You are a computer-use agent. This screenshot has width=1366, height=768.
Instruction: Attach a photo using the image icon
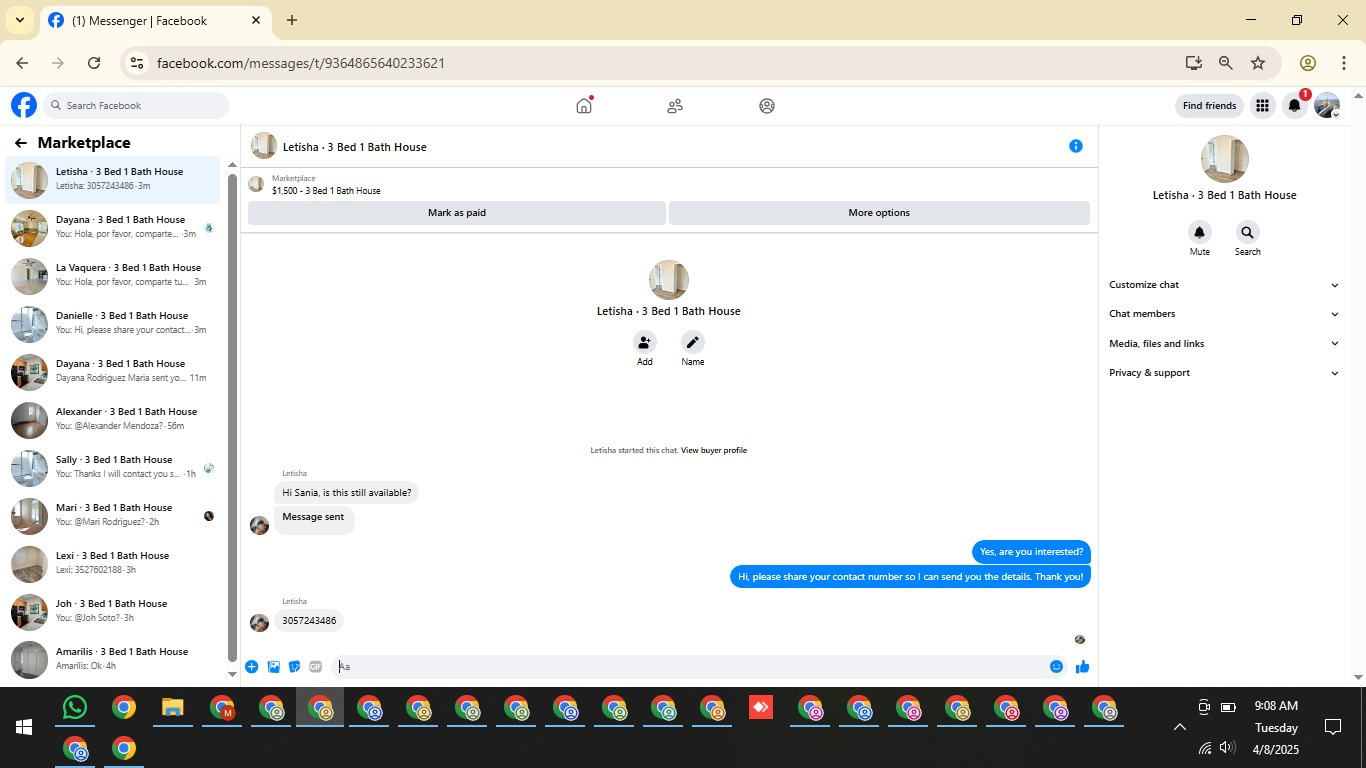pyautogui.click(x=273, y=667)
